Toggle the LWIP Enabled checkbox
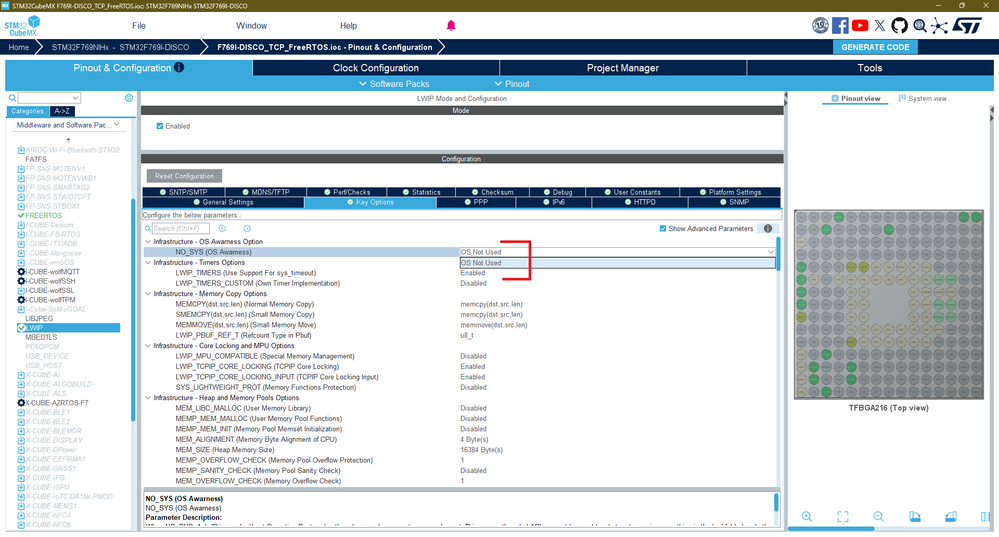 click(160, 126)
